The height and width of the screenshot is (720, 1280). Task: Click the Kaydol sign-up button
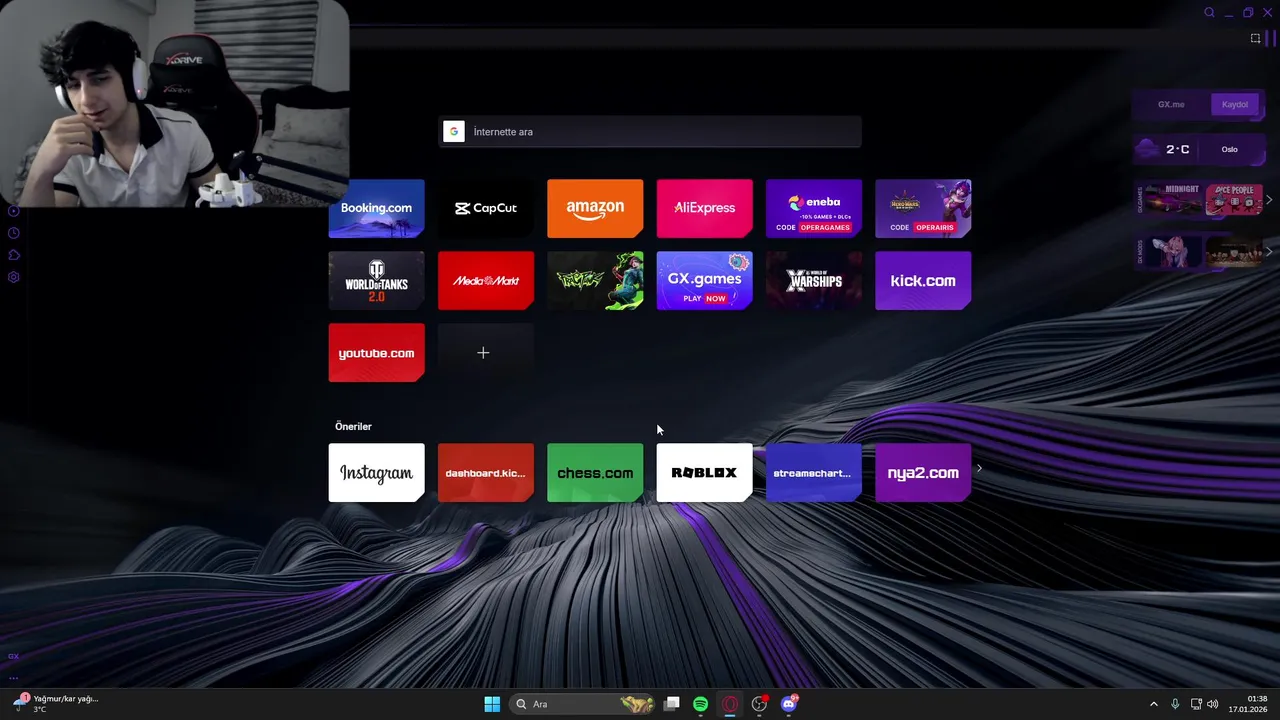1235,104
